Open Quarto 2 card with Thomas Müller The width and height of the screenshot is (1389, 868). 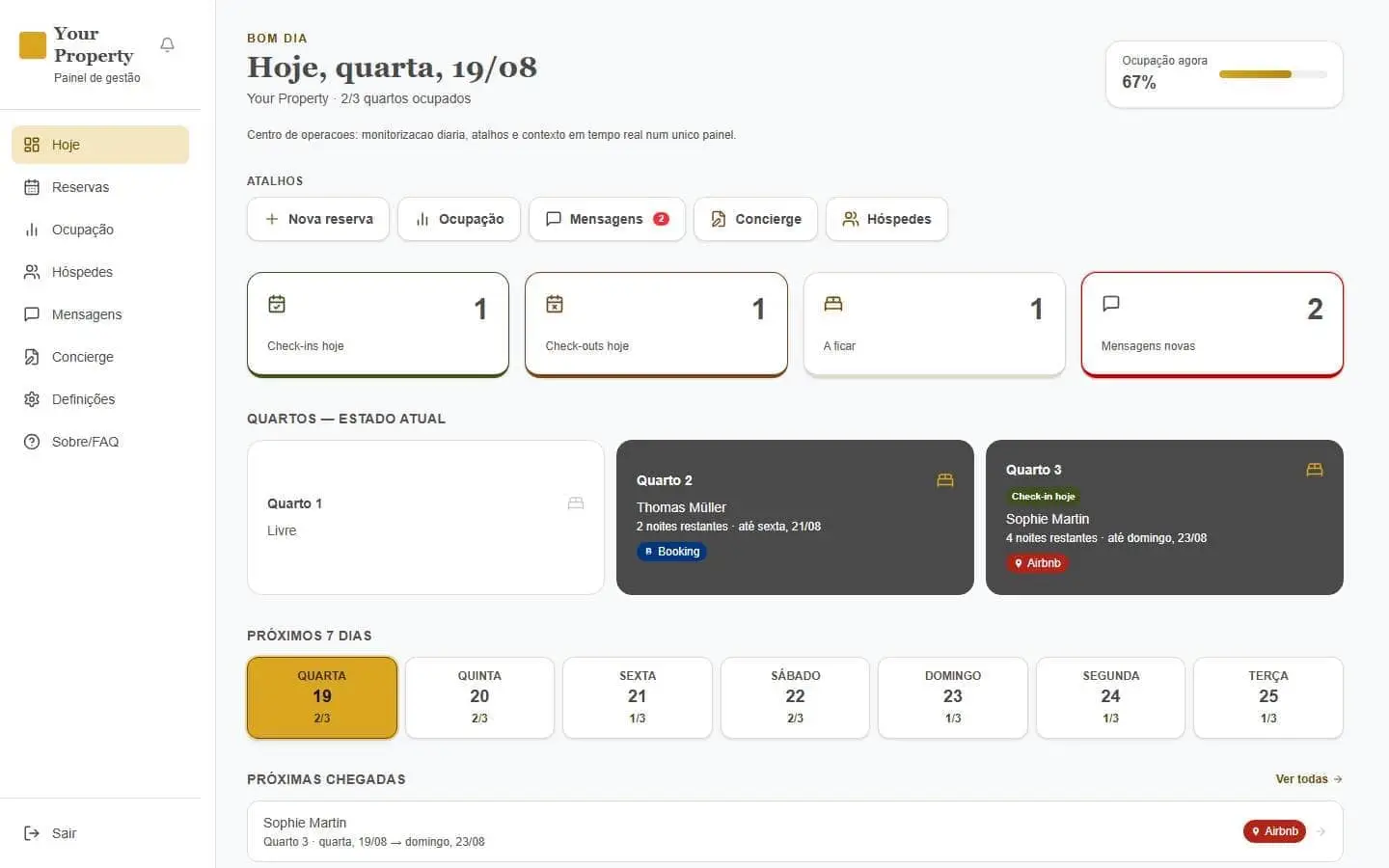click(795, 517)
